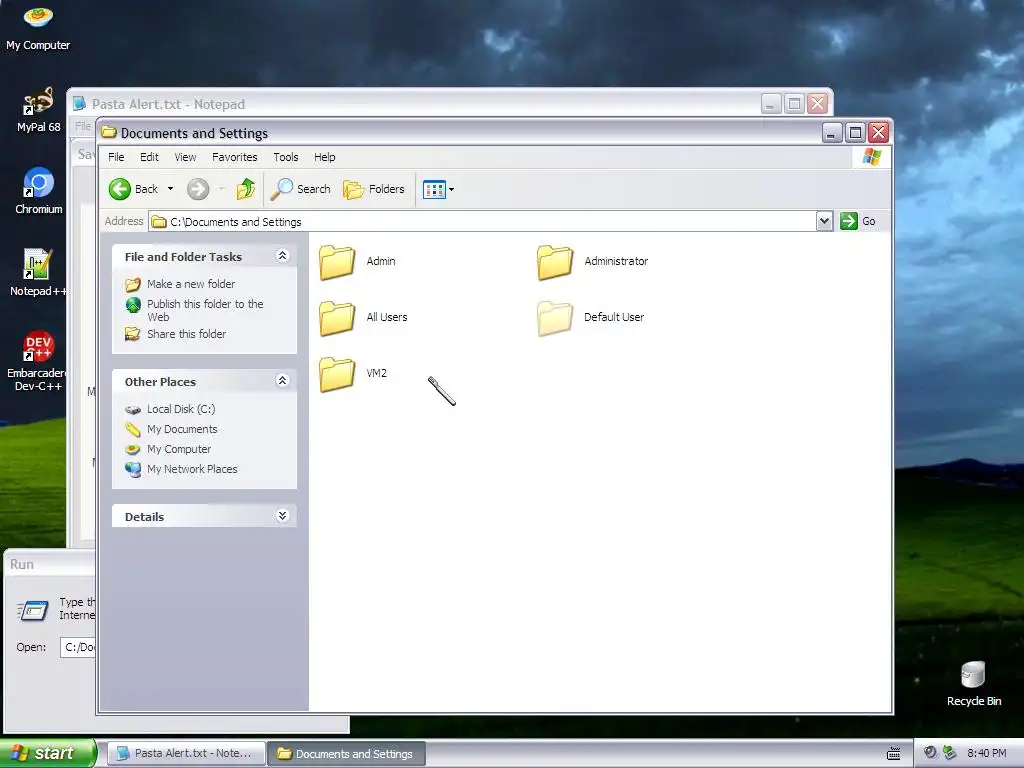Select the Default User folder icon
The height and width of the screenshot is (768, 1024).
point(555,319)
